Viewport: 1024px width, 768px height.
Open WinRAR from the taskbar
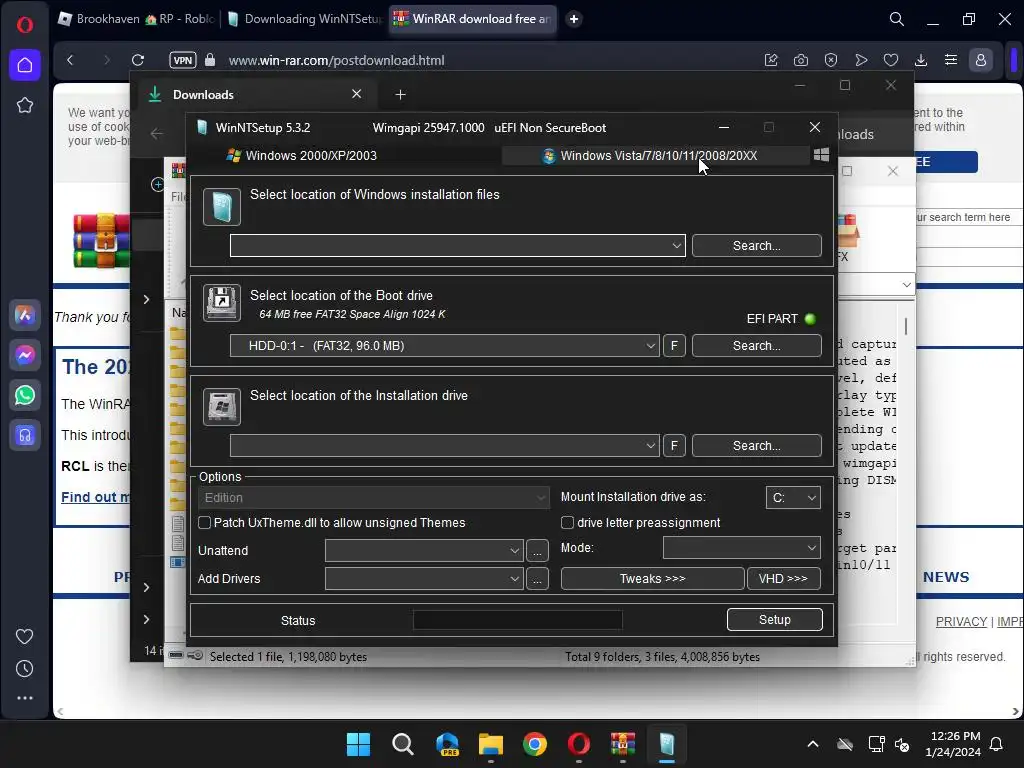622,744
